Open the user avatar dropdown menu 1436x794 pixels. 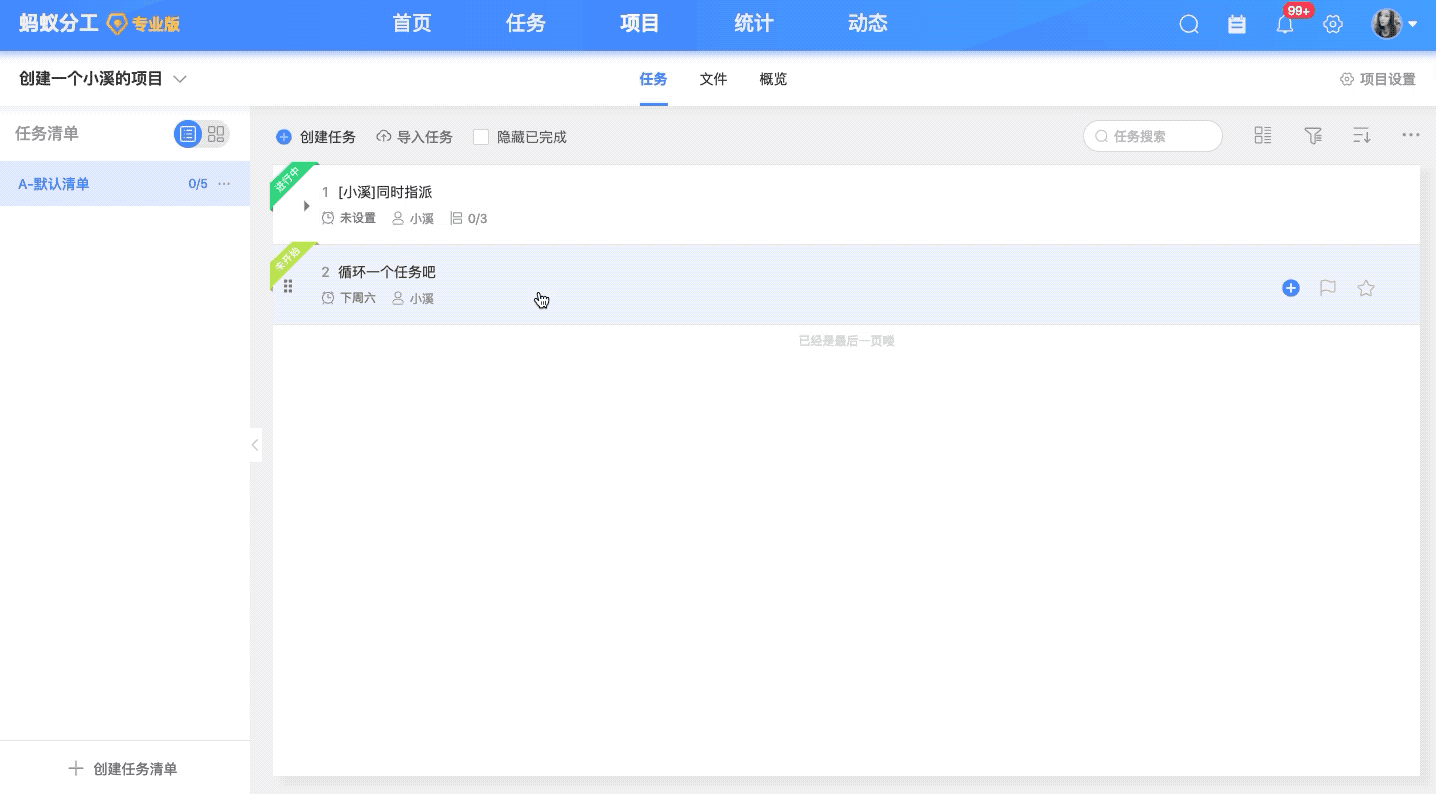(1386, 23)
